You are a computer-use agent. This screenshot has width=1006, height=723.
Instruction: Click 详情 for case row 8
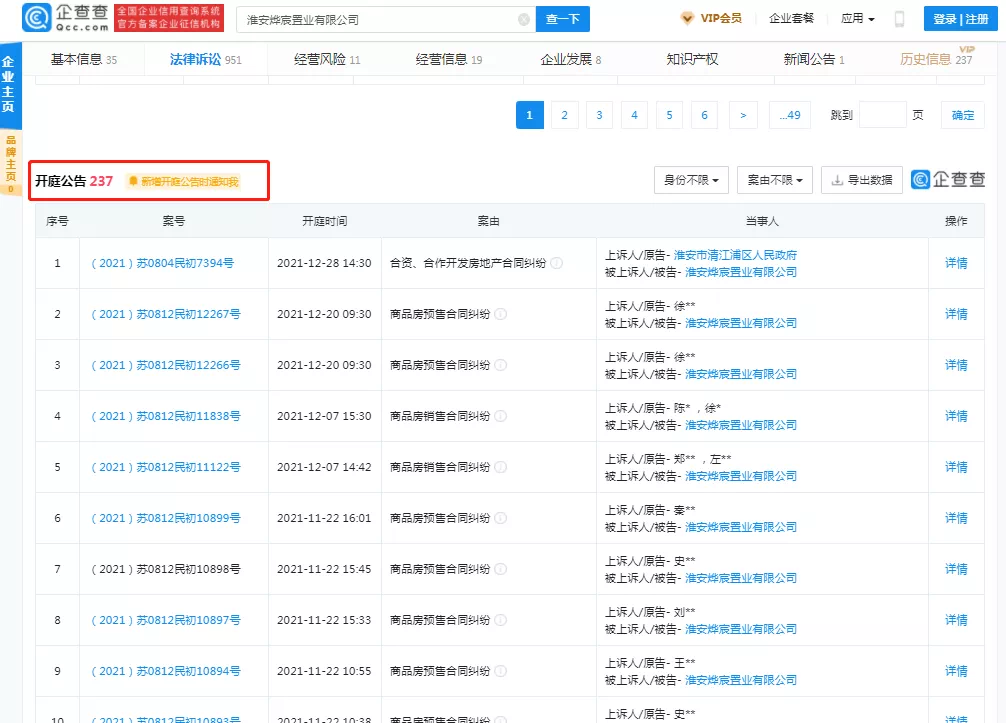pyautogui.click(x=956, y=620)
